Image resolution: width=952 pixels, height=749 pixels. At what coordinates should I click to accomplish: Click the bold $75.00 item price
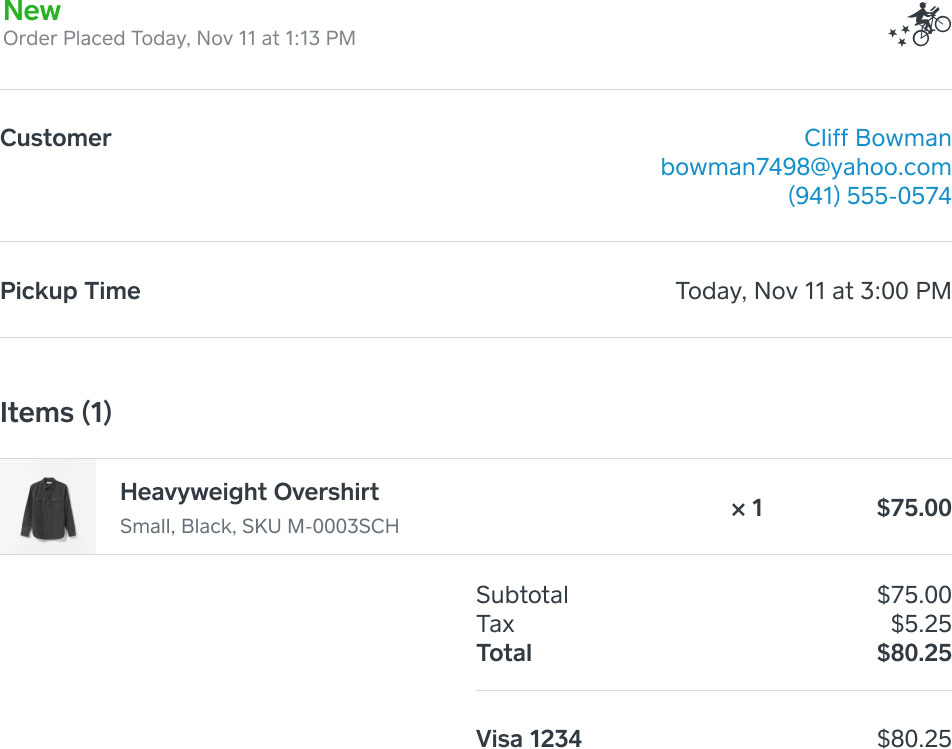913,508
